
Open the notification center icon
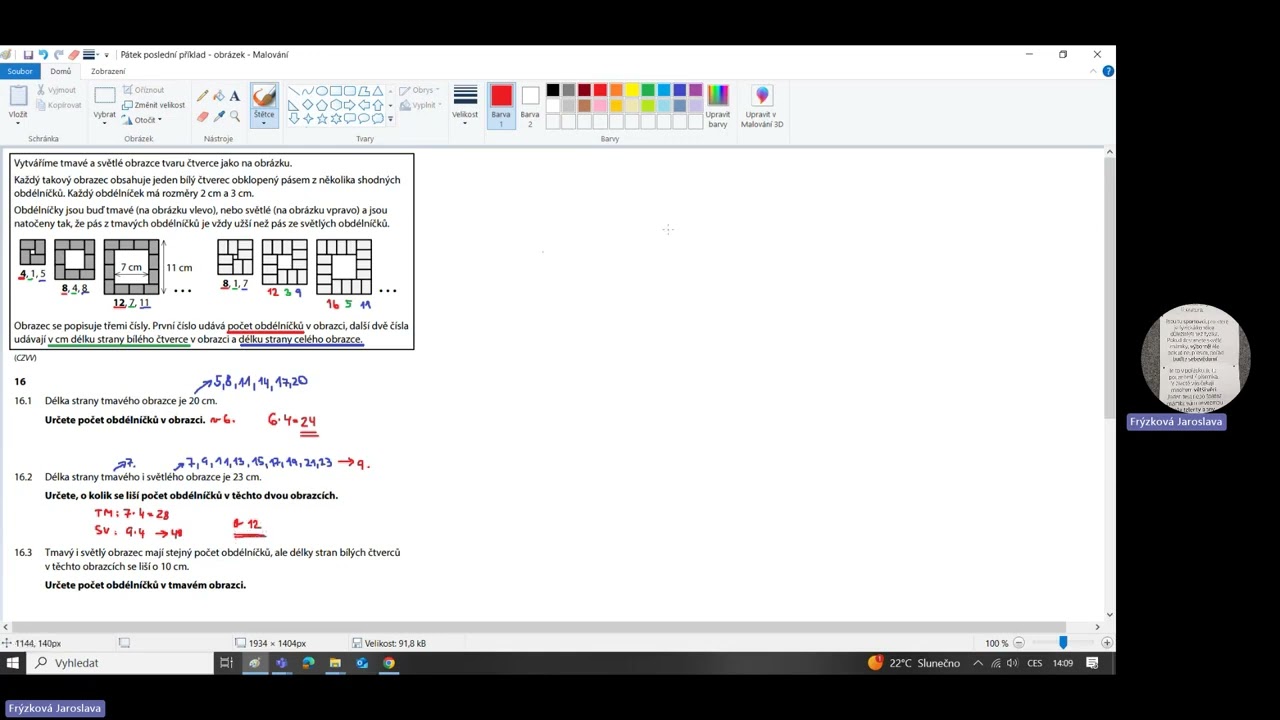pos(1092,663)
